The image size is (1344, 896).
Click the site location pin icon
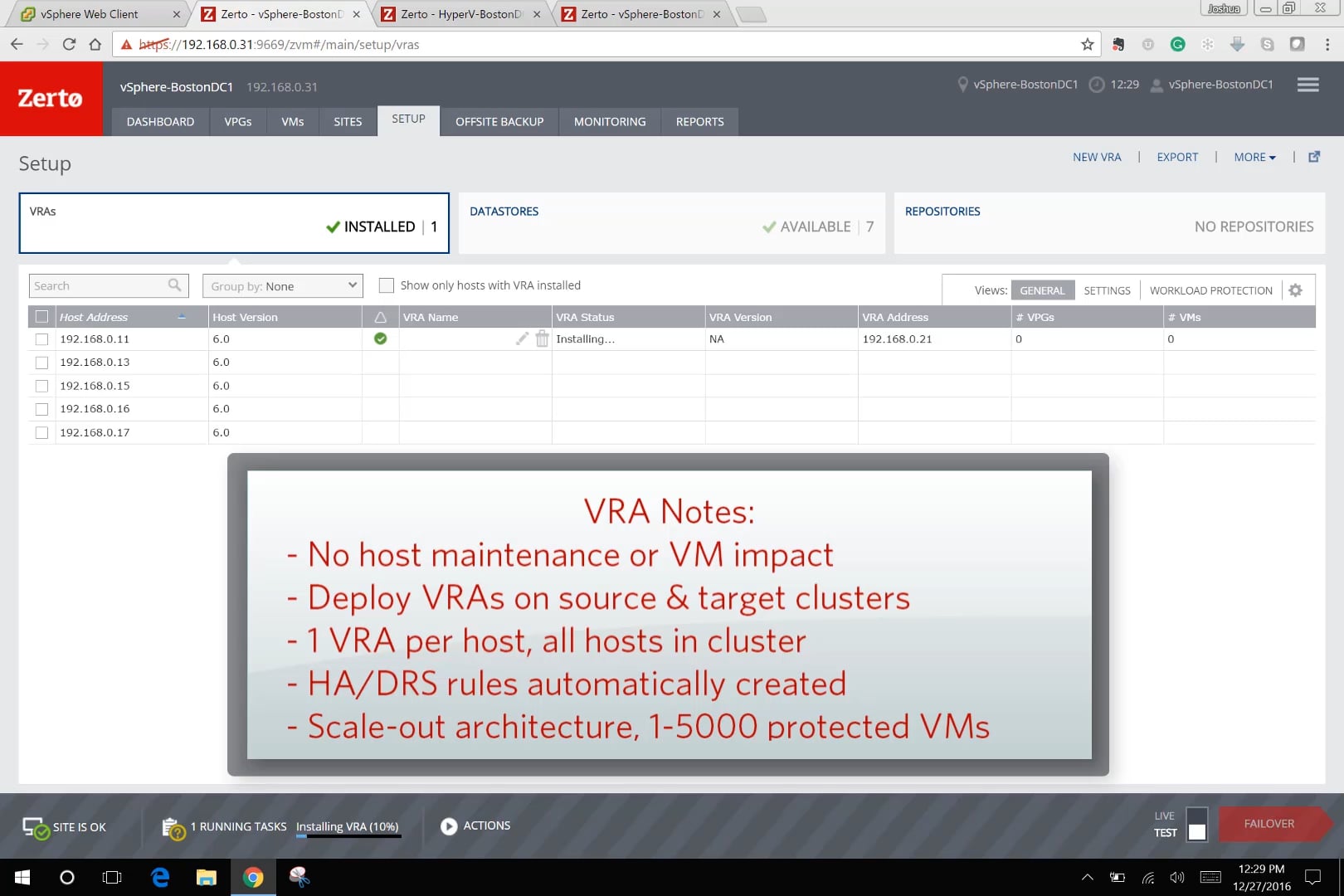[963, 84]
